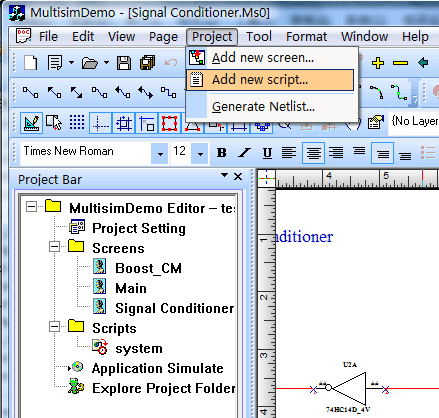Screen dimensions: 439x418
Task: Toggle the snap-to-grid button
Action: (124, 123)
